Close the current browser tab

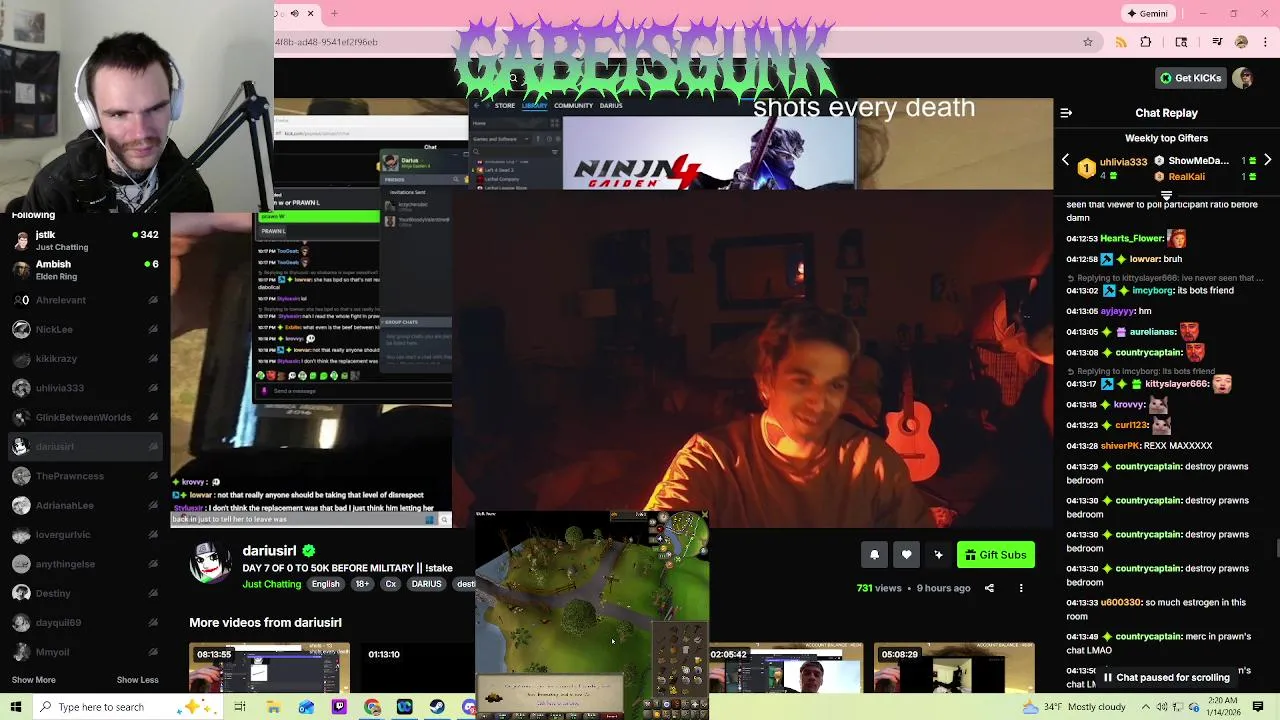click(310, 13)
